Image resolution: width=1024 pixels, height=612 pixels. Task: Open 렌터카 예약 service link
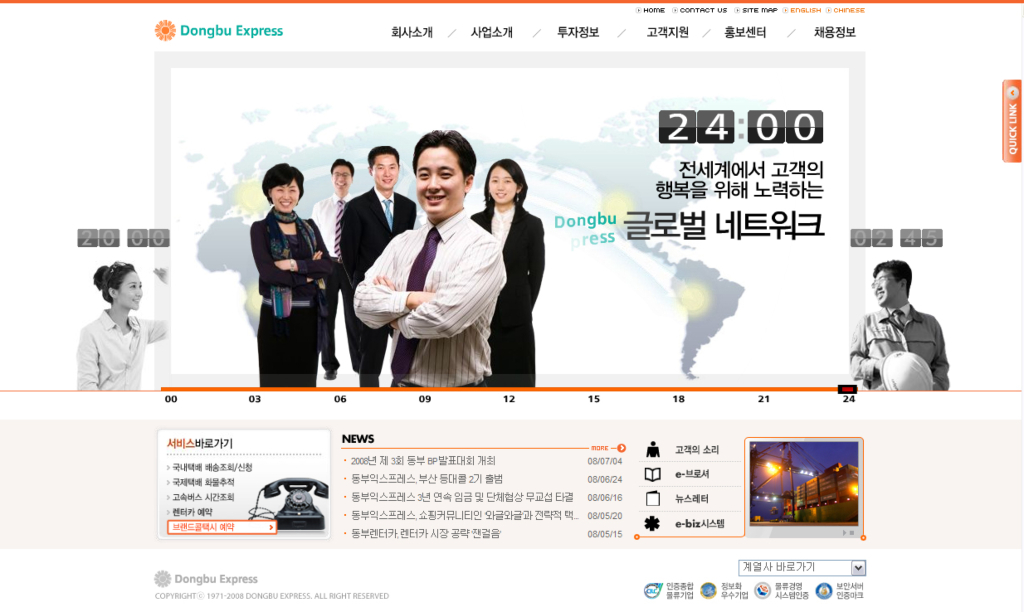pos(190,512)
